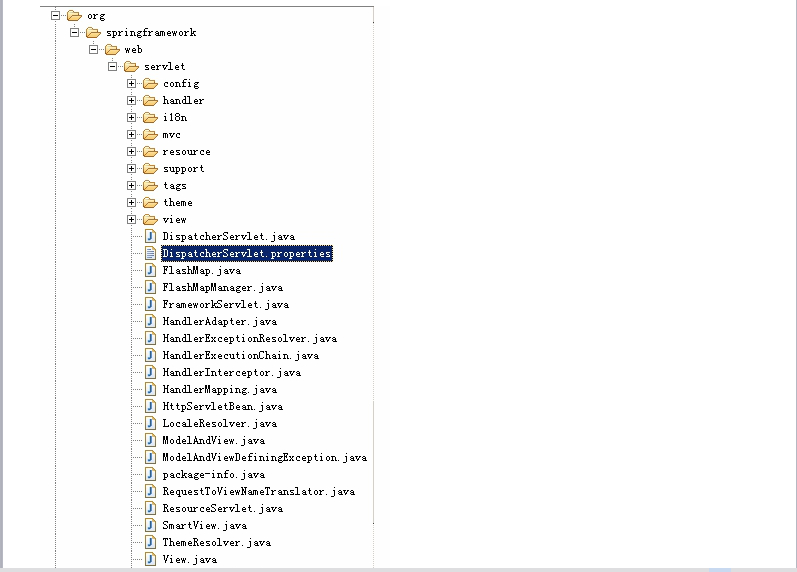This screenshot has width=797, height=572.
Task: Click the servlet folder icon
Action: coord(132,67)
